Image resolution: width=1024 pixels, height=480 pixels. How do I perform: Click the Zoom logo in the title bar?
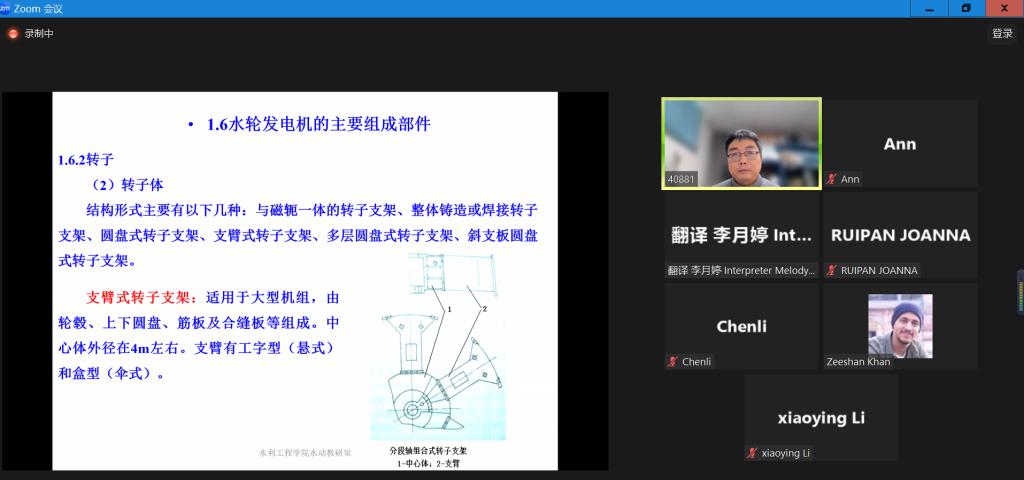point(6,8)
